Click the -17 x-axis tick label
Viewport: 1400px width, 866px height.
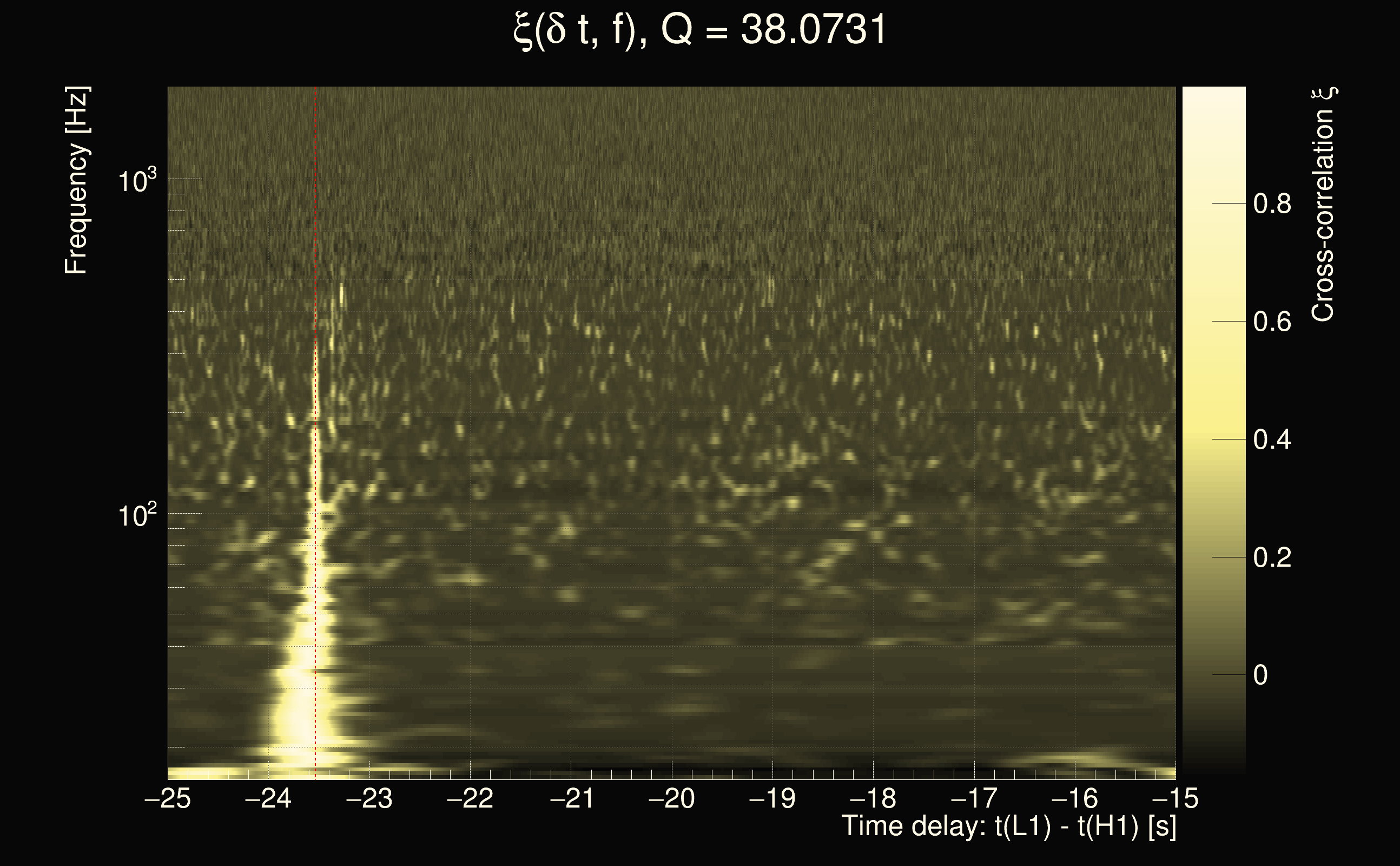(x=974, y=798)
